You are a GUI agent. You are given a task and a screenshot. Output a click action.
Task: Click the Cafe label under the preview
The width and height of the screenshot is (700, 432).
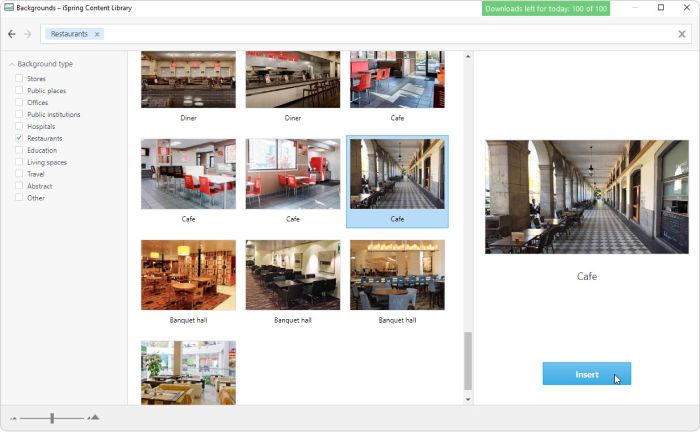[587, 276]
